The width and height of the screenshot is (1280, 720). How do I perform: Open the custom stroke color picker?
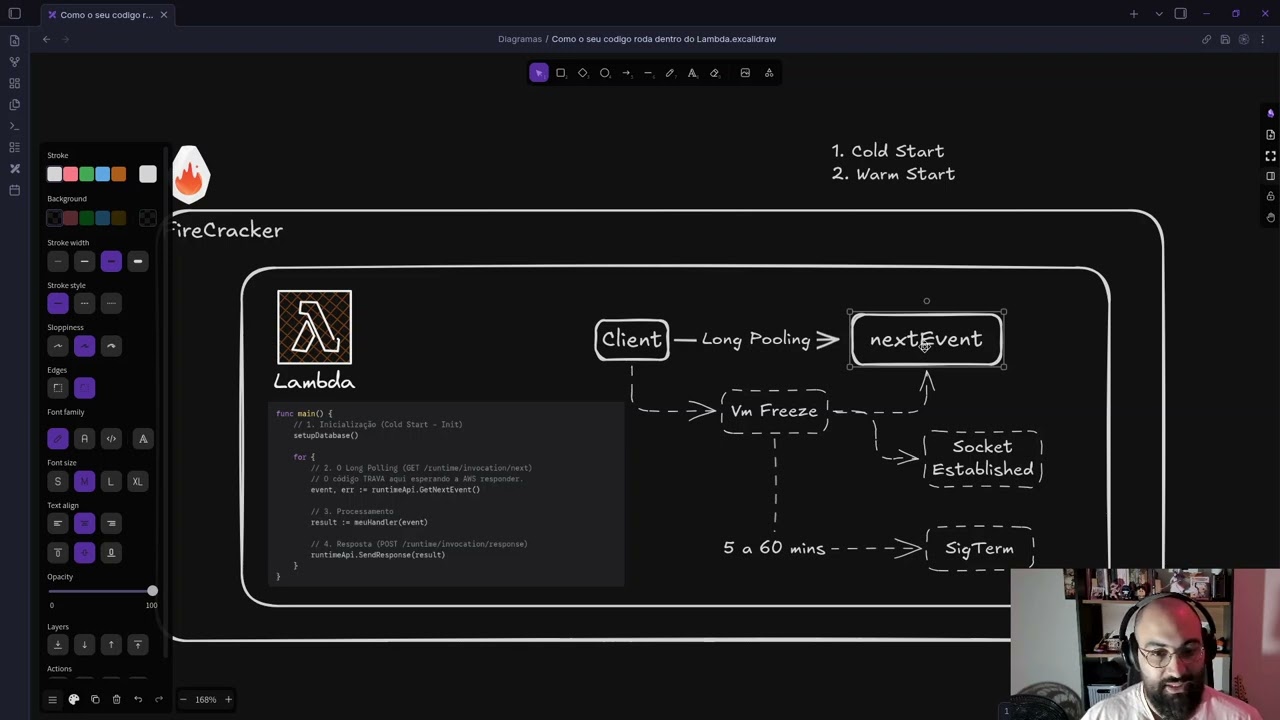148,174
